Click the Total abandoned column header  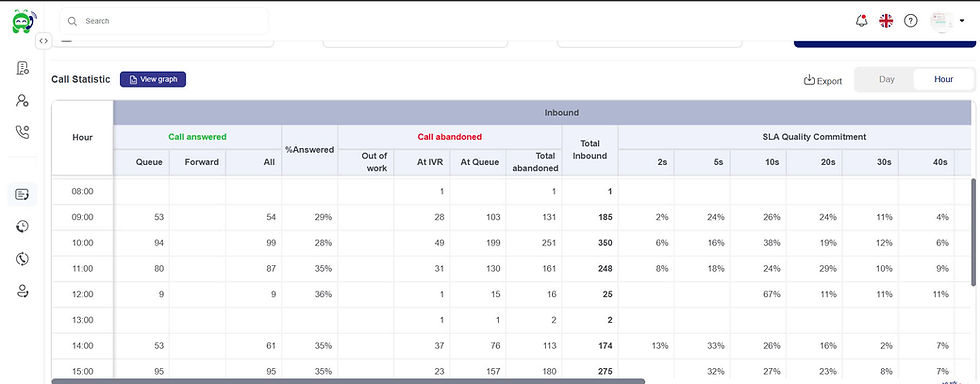[534, 162]
